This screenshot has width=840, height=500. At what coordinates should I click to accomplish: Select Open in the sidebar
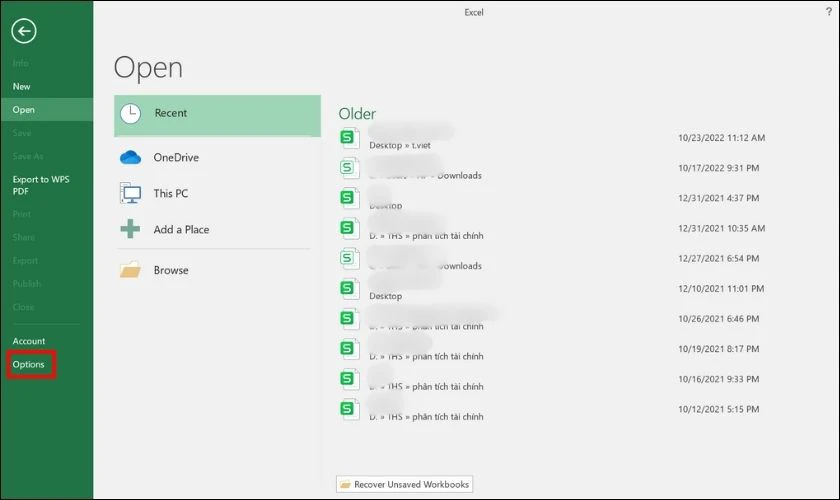pos(47,109)
